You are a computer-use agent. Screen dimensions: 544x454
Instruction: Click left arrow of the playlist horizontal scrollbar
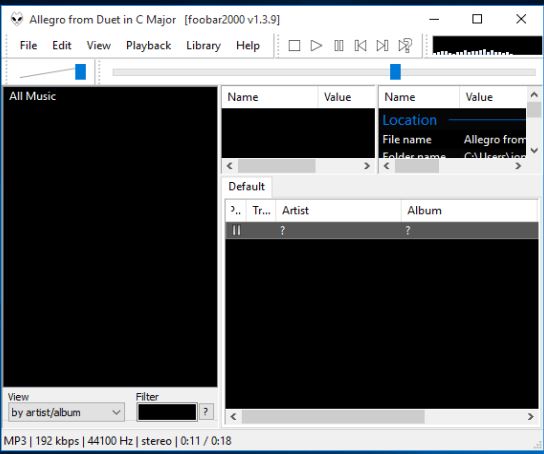[x=233, y=417]
